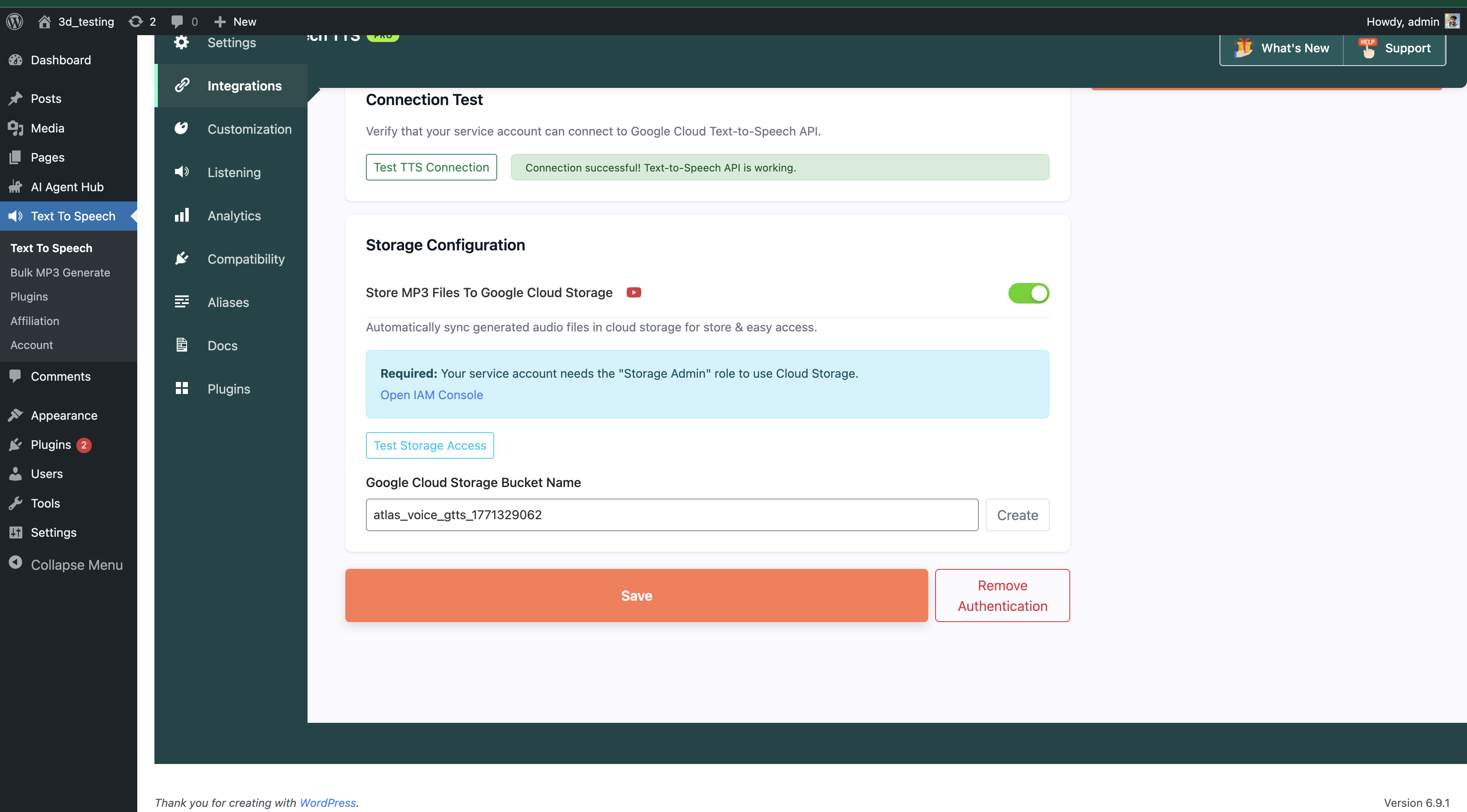The image size is (1467, 812).
Task: Open Docs using the document icon
Action: pyautogui.click(x=182, y=345)
